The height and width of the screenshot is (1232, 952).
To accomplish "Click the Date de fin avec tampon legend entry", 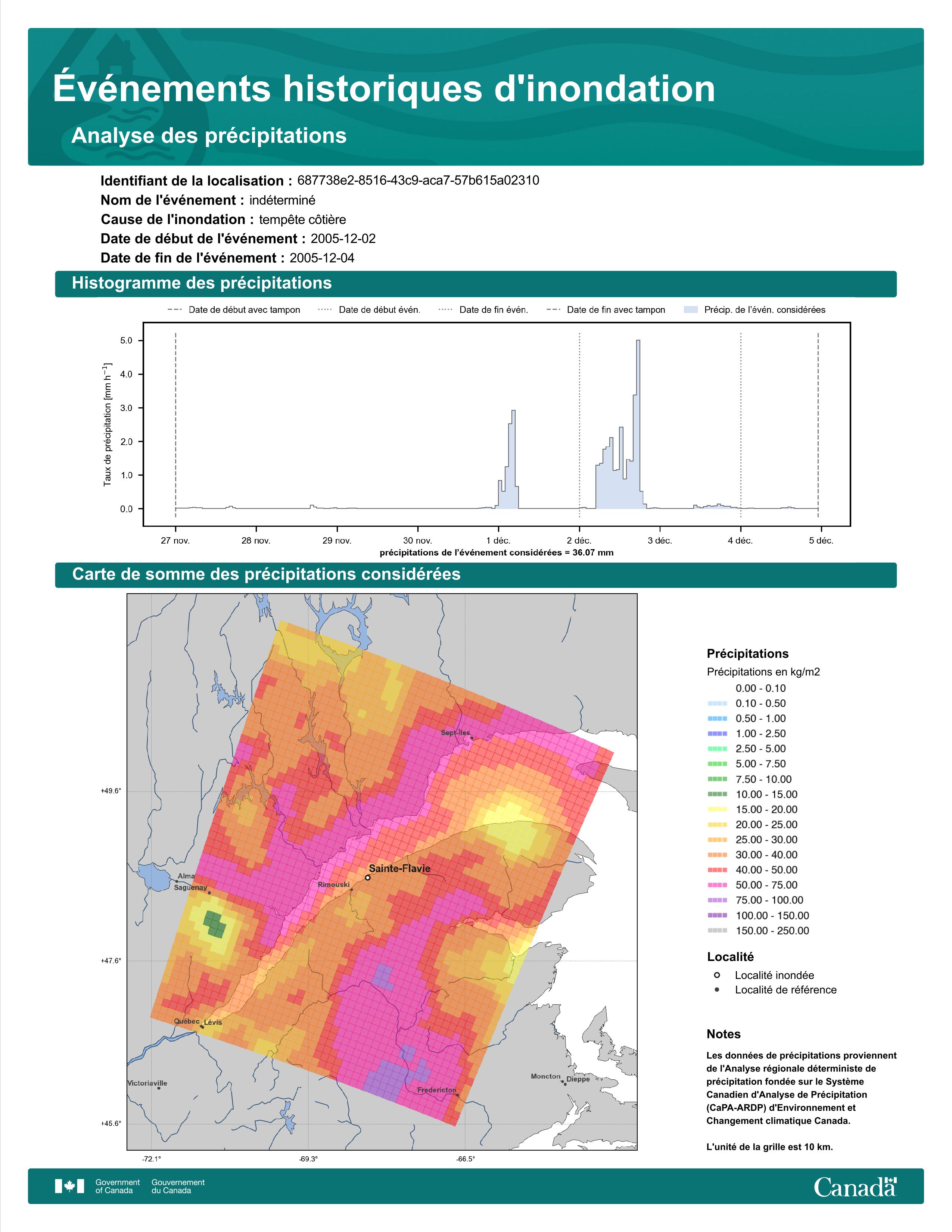I will [606, 310].
